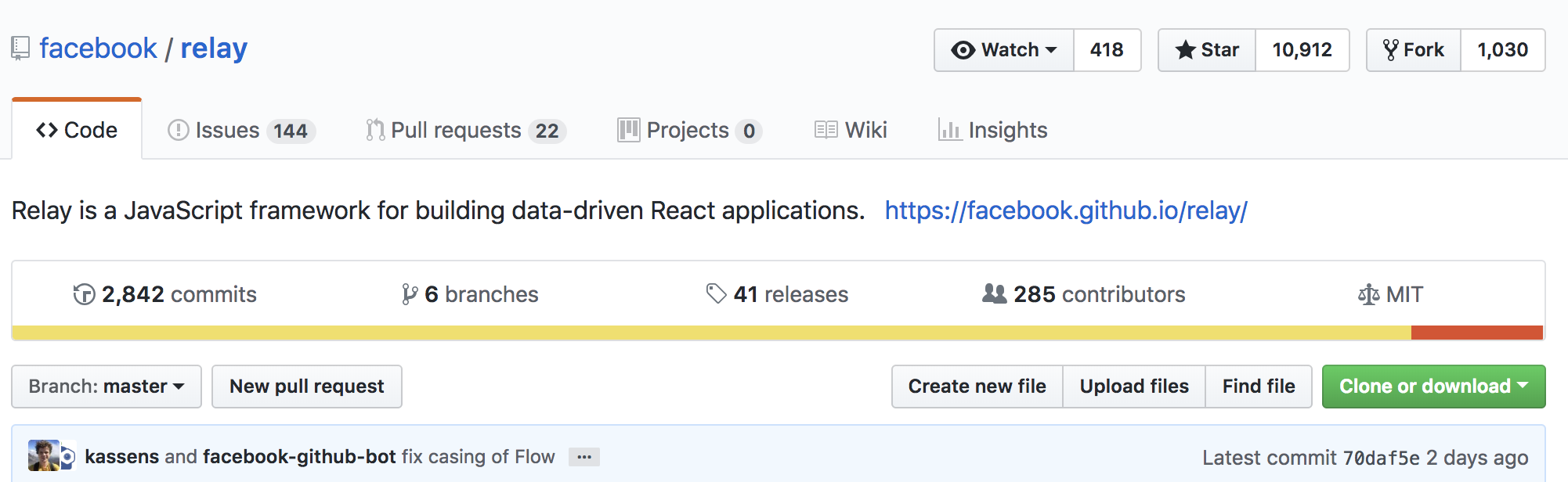Open the Clone or download dropdown
This screenshot has height=482, width=1568.
pos(1434,387)
